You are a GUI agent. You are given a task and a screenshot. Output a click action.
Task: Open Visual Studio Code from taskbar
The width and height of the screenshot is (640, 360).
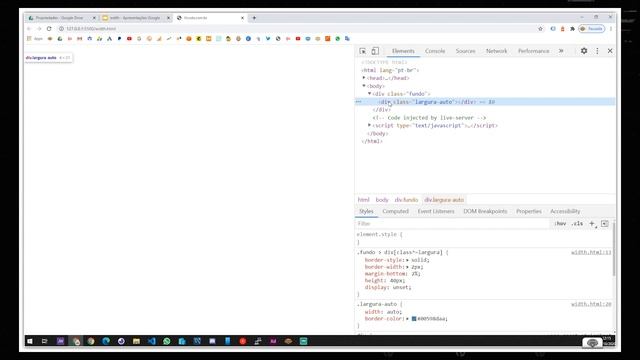point(151,341)
